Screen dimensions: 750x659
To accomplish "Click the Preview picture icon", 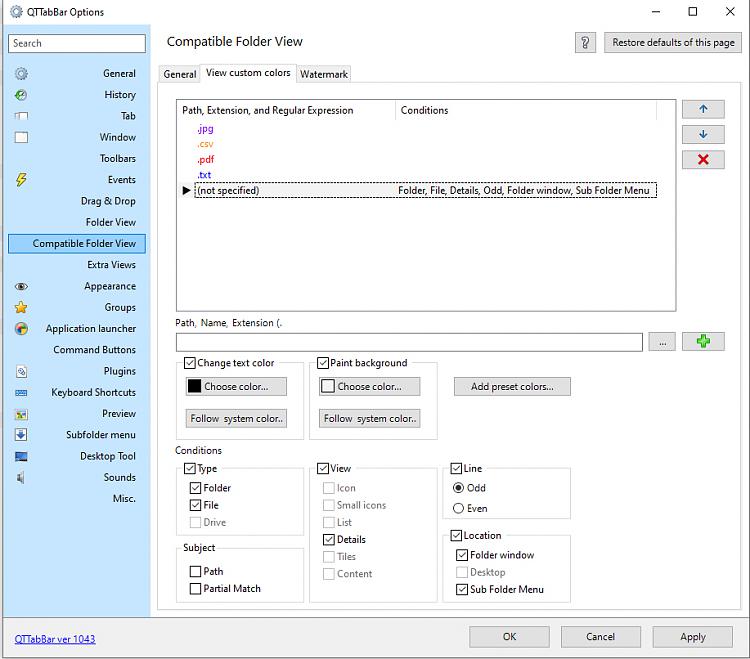I will 21,414.
